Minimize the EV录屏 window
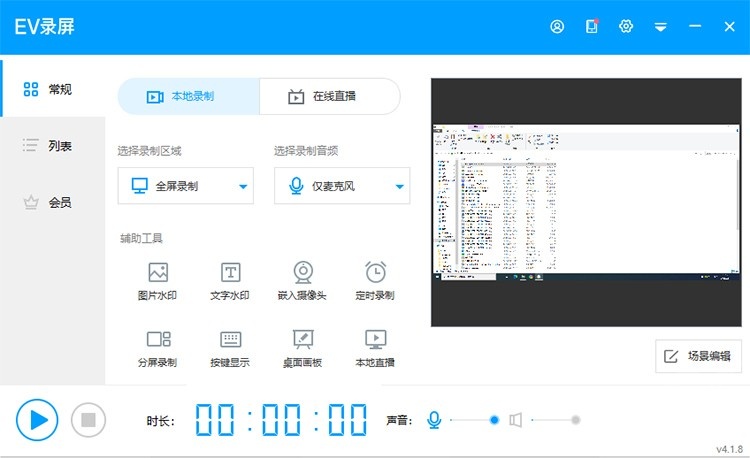The image size is (750, 458). [695, 26]
